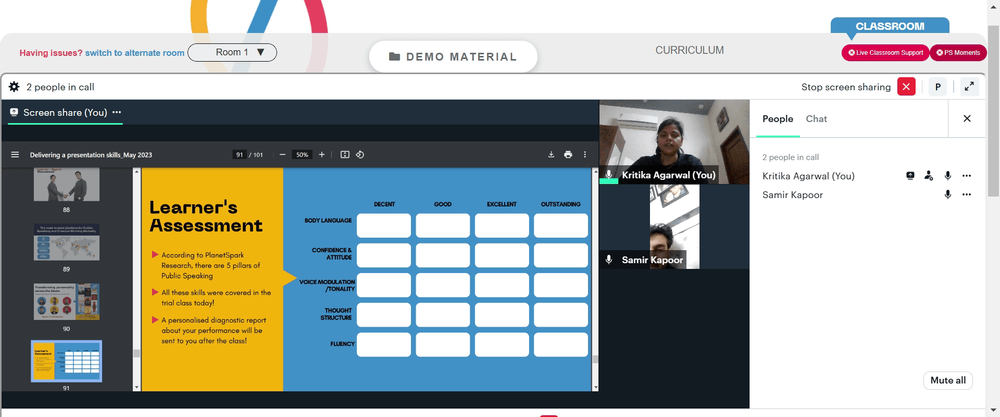
Task: Zoom out the PDF with minus icon
Action: (283, 154)
